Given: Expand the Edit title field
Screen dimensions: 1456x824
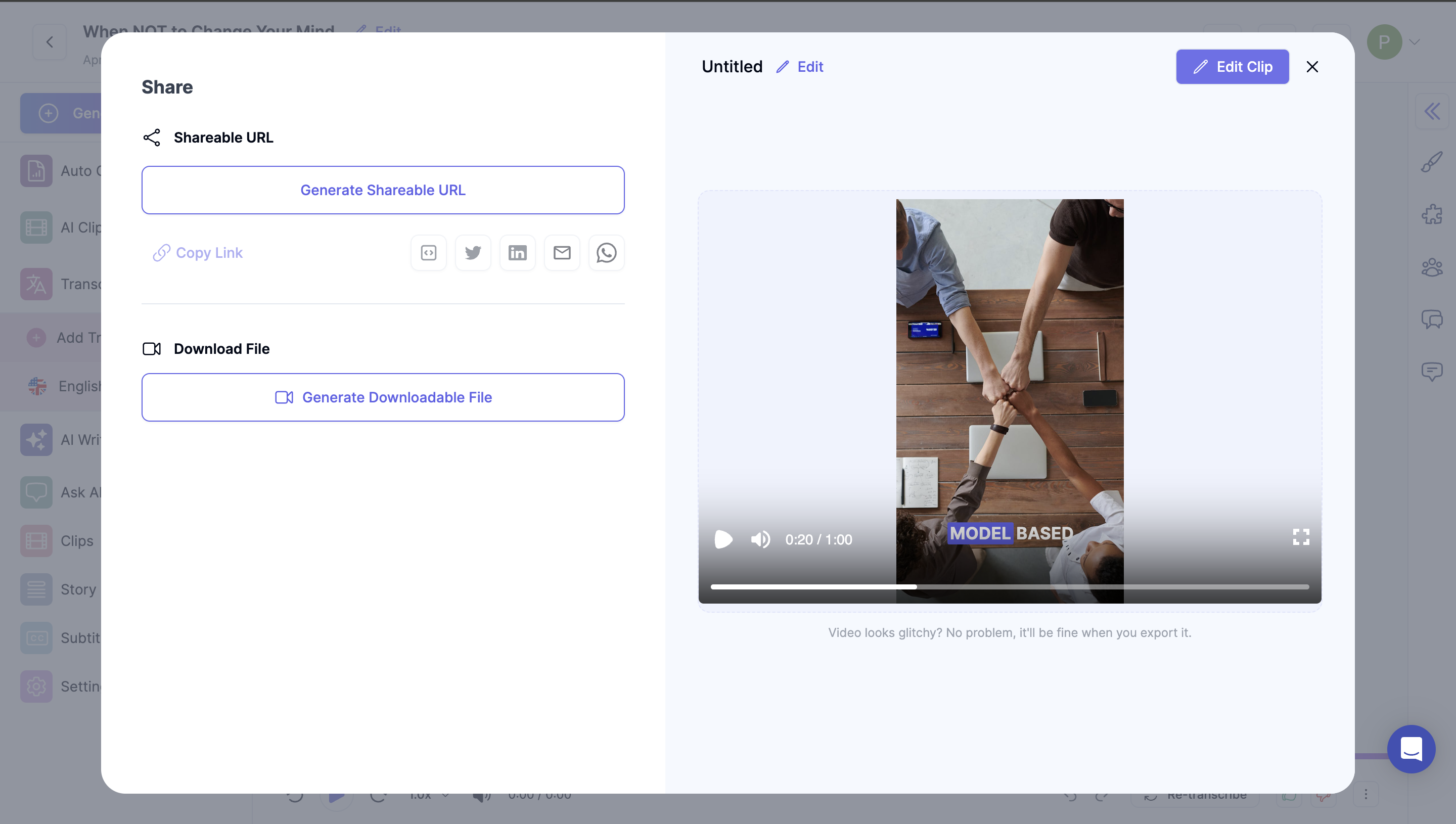Looking at the screenshot, I should (800, 66).
